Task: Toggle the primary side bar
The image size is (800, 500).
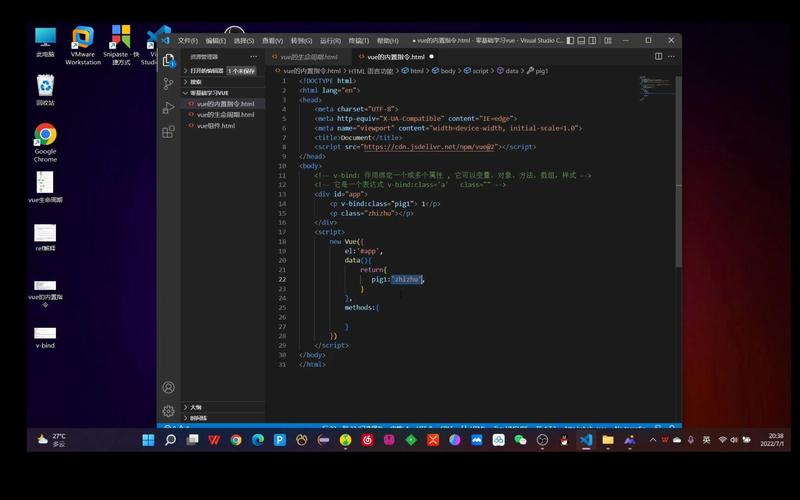Action: pyautogui.click(x=570, y=40)
